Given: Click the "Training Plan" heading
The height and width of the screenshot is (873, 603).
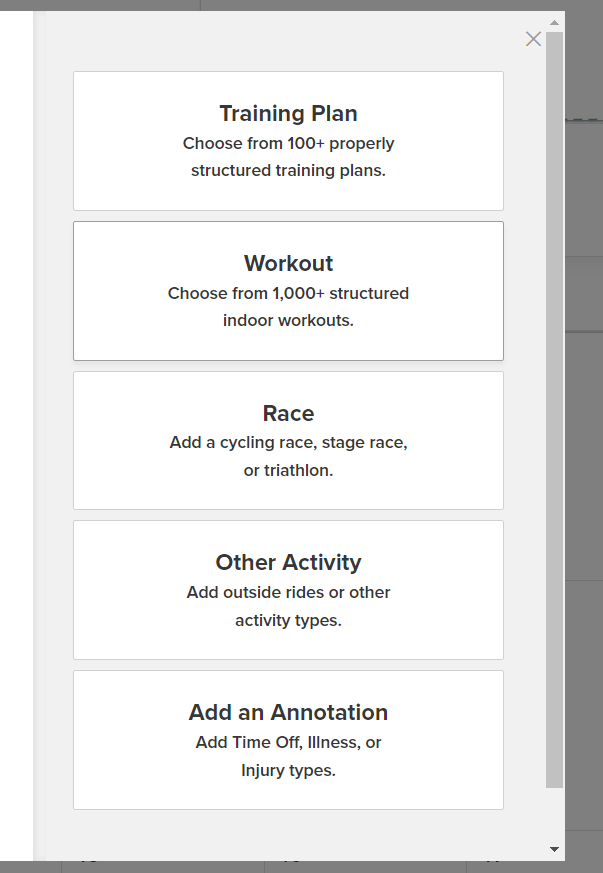Looking at the screenshot, I should coord(288,113).
